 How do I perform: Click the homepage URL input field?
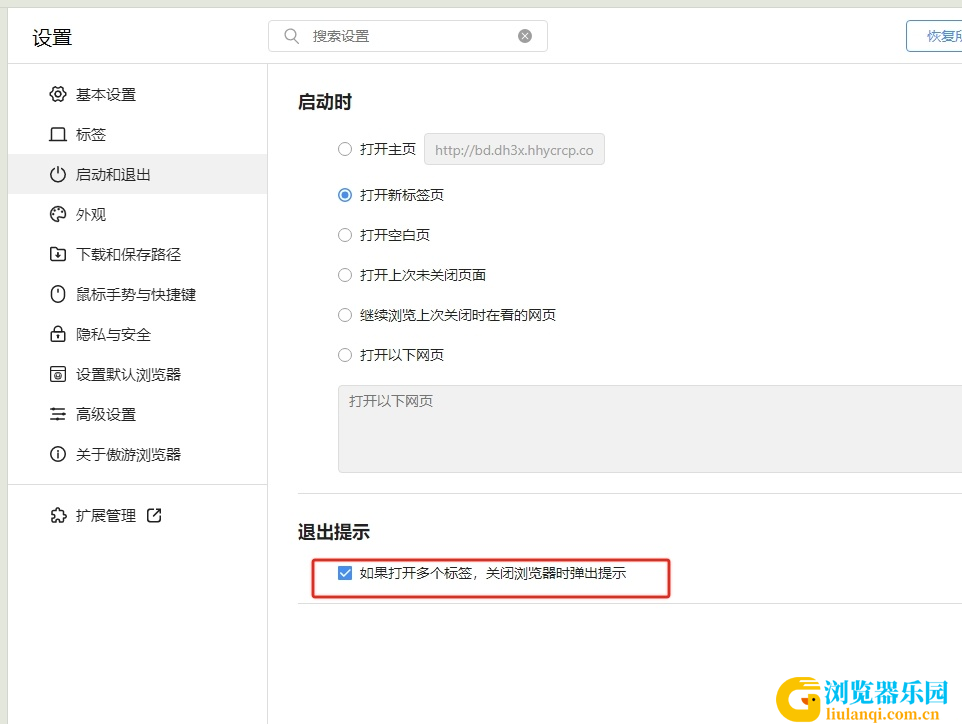coord(514,149)
